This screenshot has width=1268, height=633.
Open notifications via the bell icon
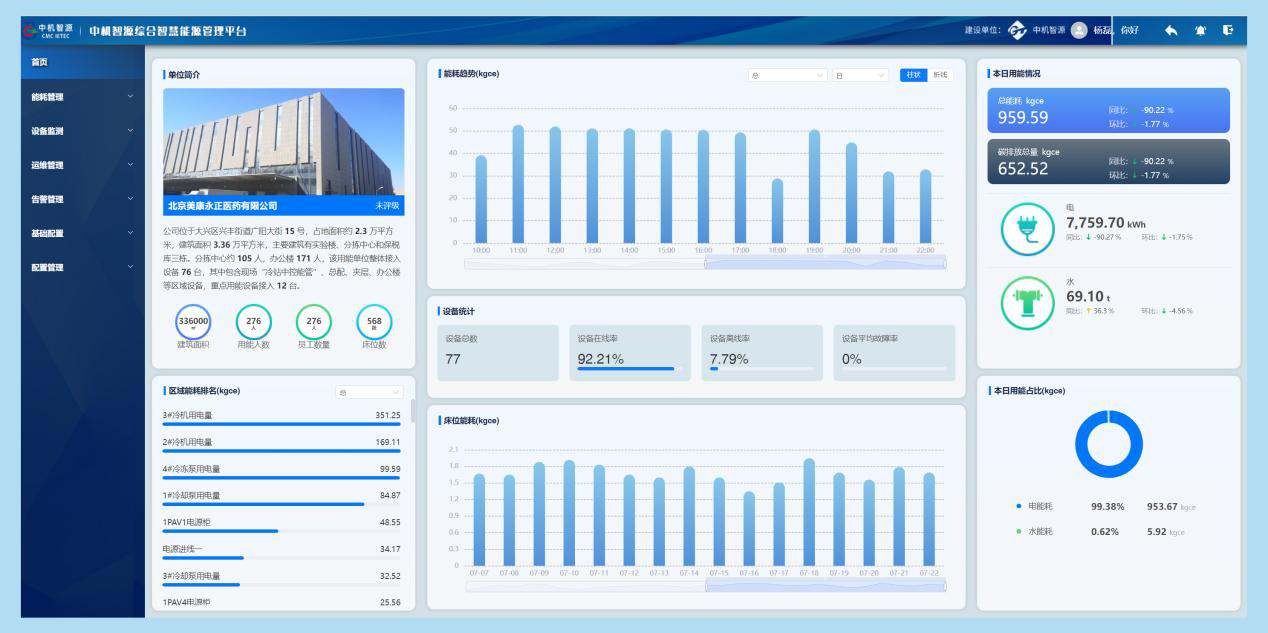click(1200, 30)
